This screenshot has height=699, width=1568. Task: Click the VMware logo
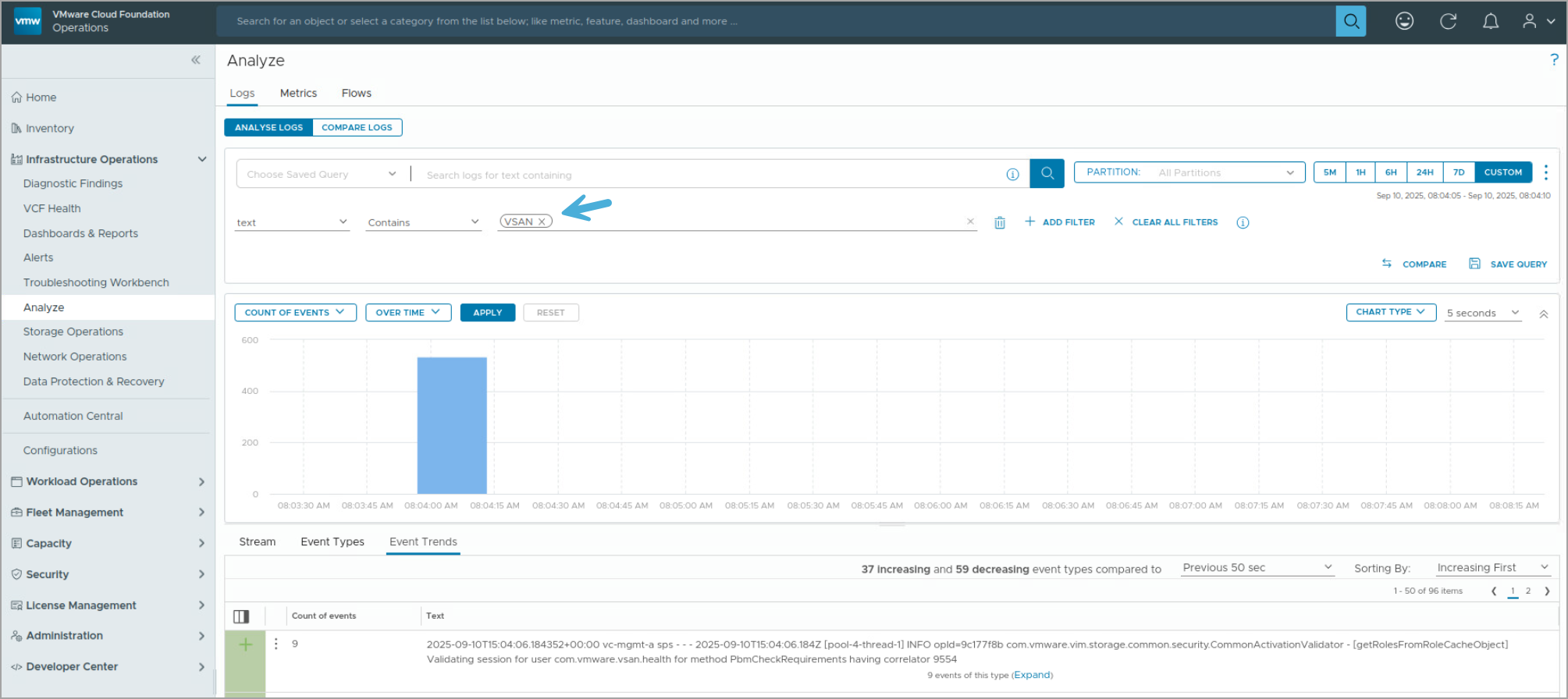click(27, 21)
